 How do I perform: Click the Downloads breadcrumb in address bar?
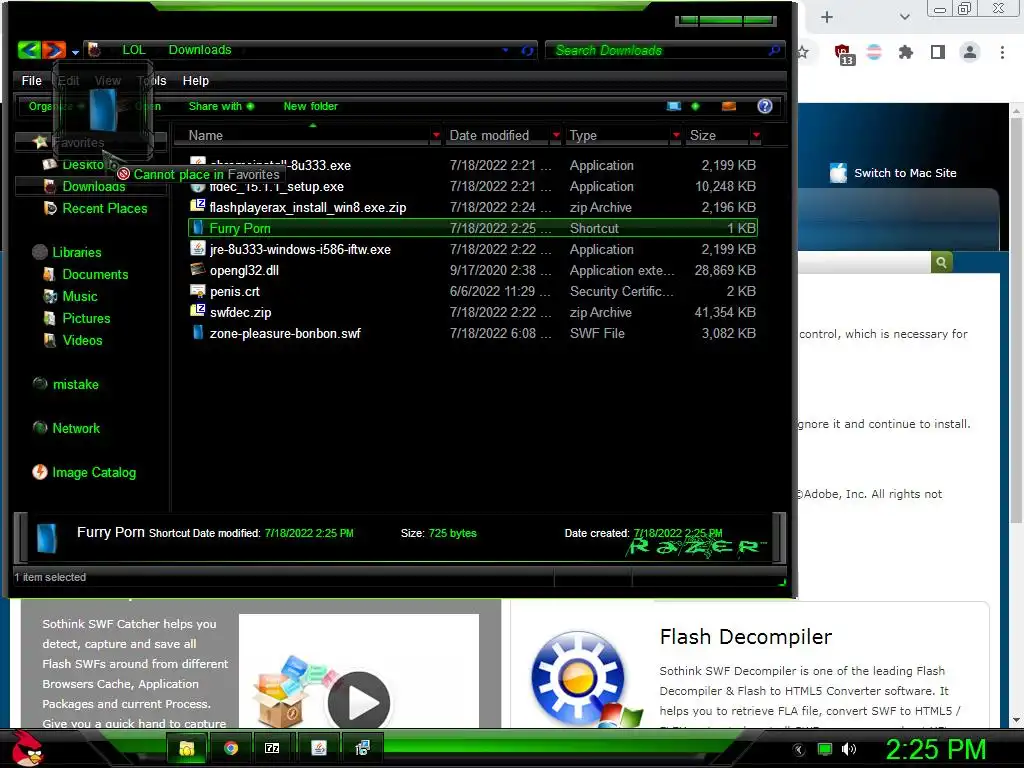point(200,50)
